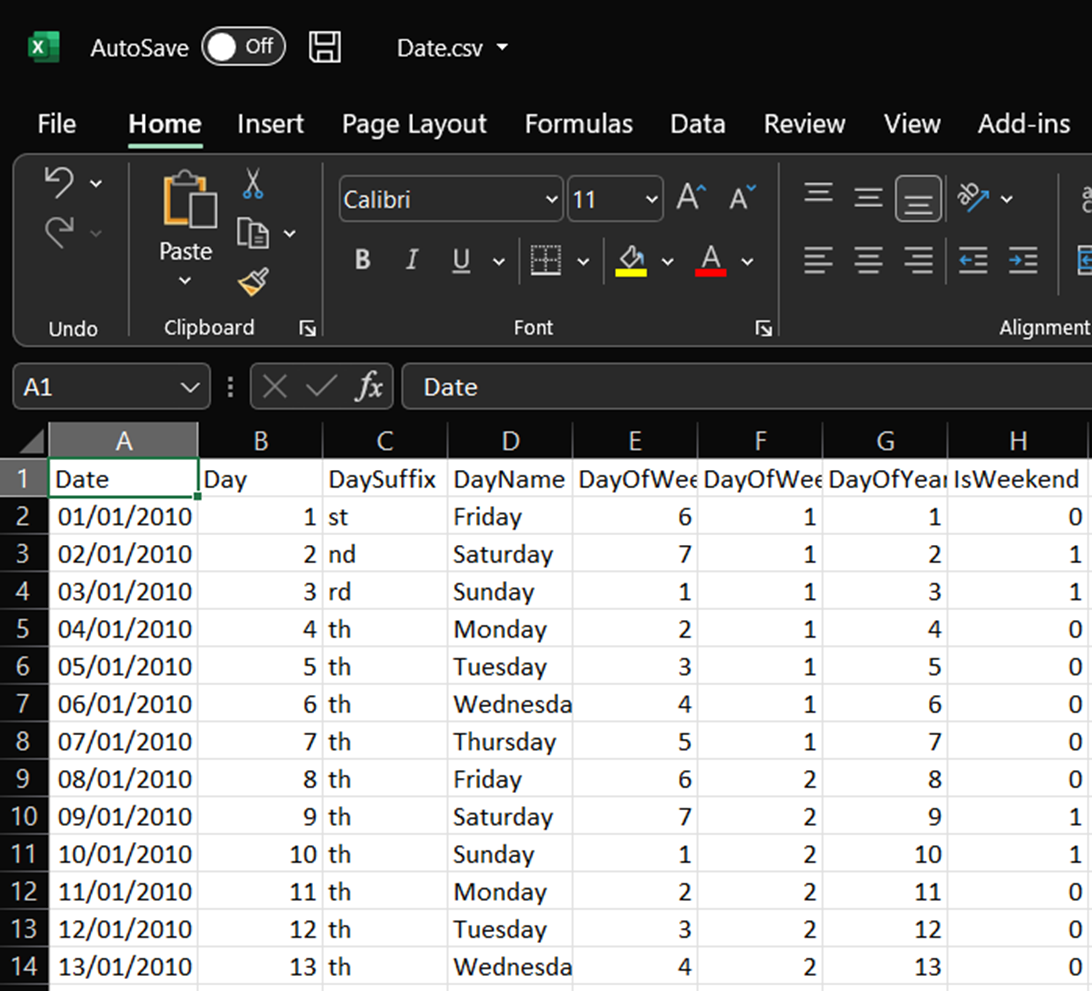Image resolution: width=1092 pixels, height=991 pixels.
Task: Open the Date.csv file name dropdown
Action: [502, 47]
